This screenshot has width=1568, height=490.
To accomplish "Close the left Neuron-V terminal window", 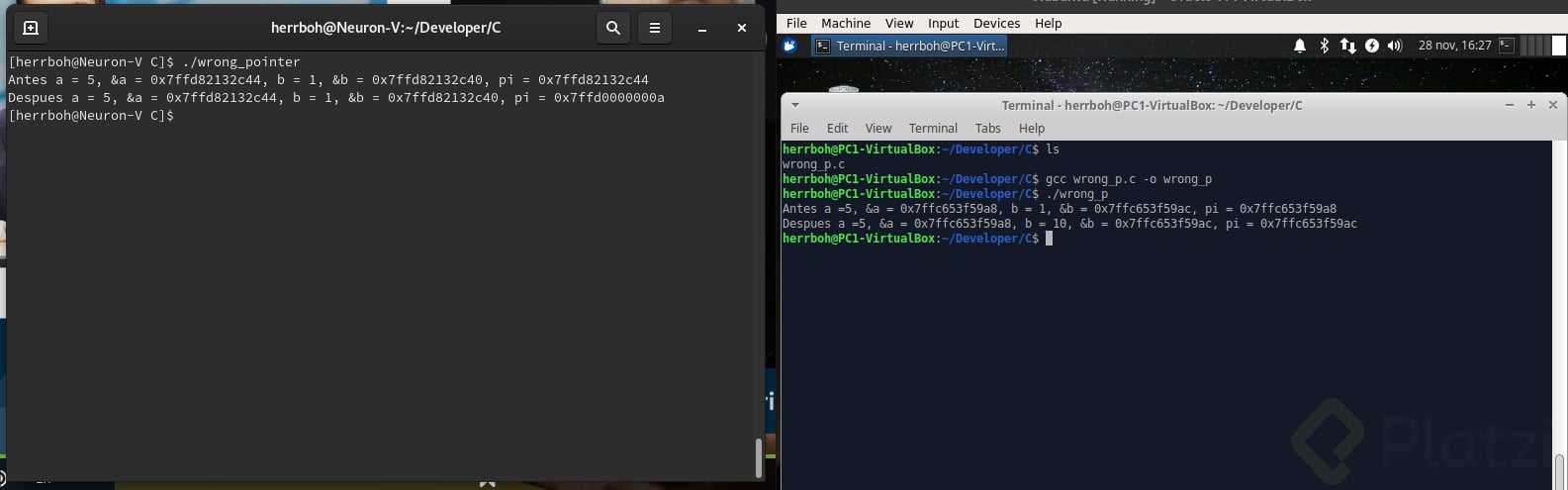I will tap(742, 28).
